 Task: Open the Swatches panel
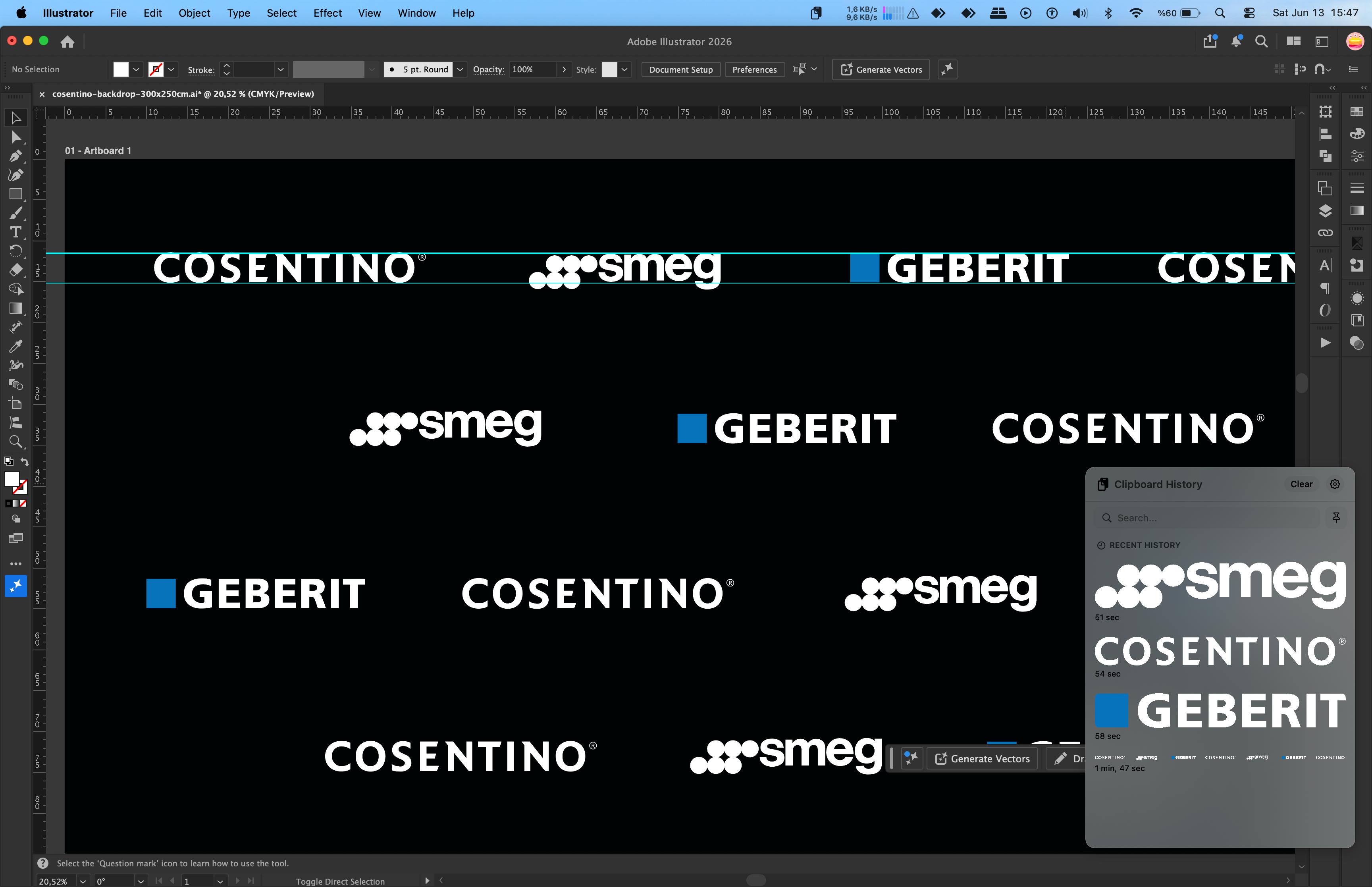(x=1357, y=111)
